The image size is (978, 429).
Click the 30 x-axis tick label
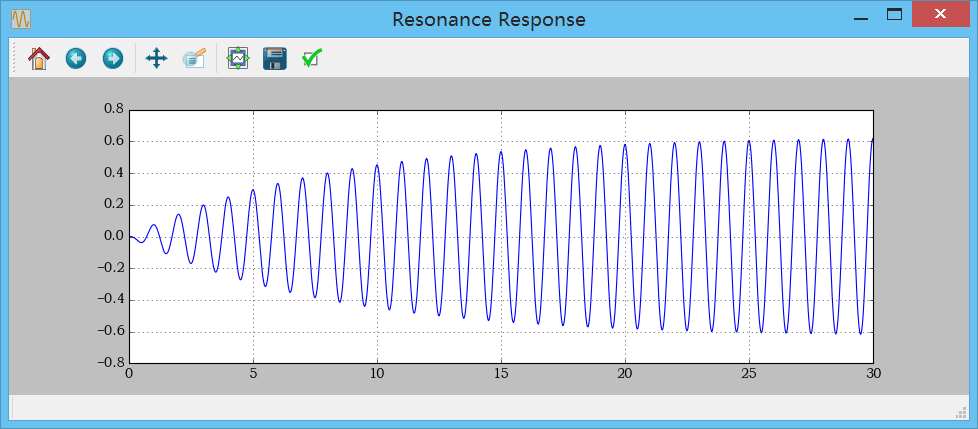tap(873, 374)
